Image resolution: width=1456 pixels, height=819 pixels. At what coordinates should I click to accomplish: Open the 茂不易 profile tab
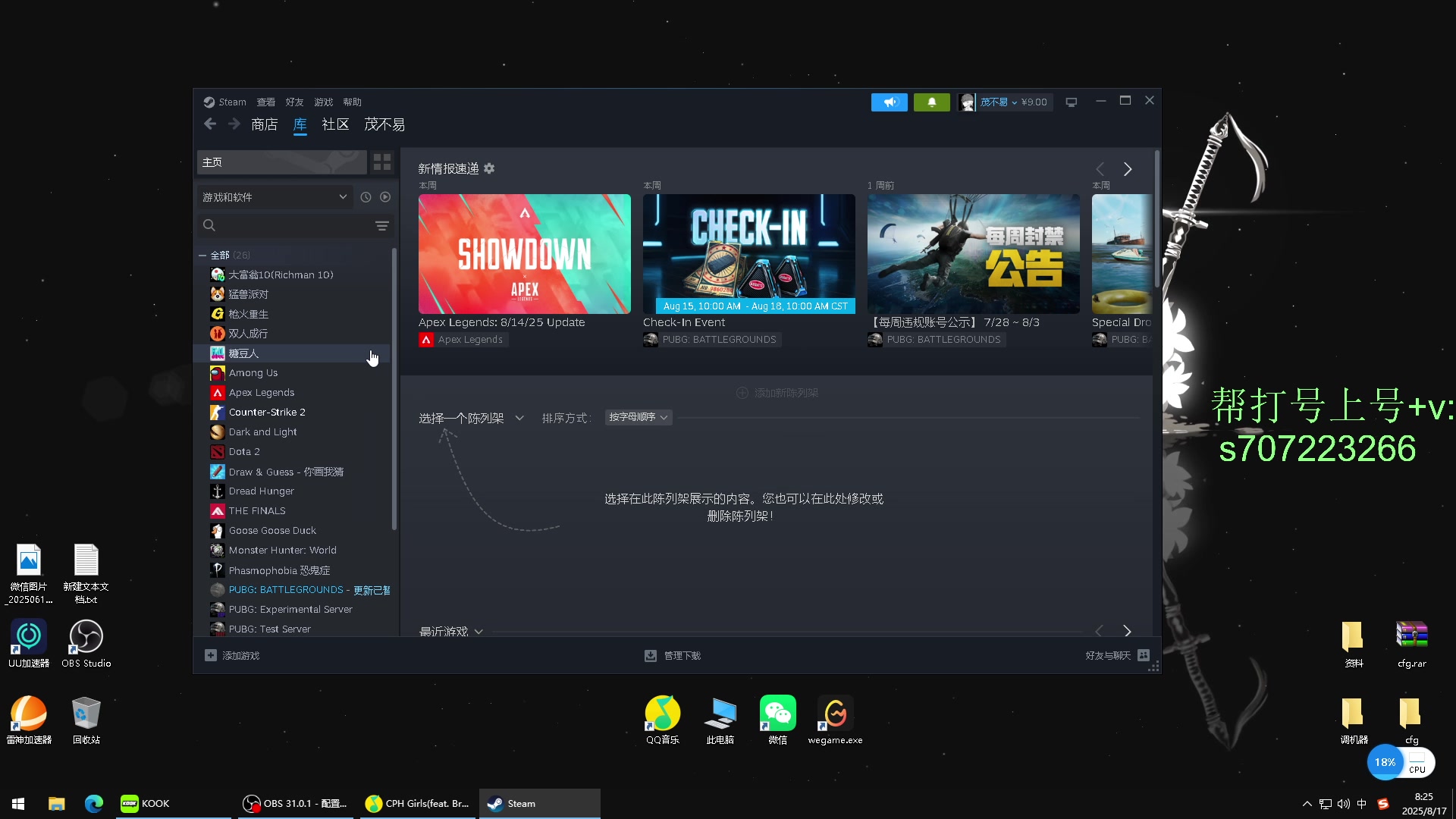384,124
